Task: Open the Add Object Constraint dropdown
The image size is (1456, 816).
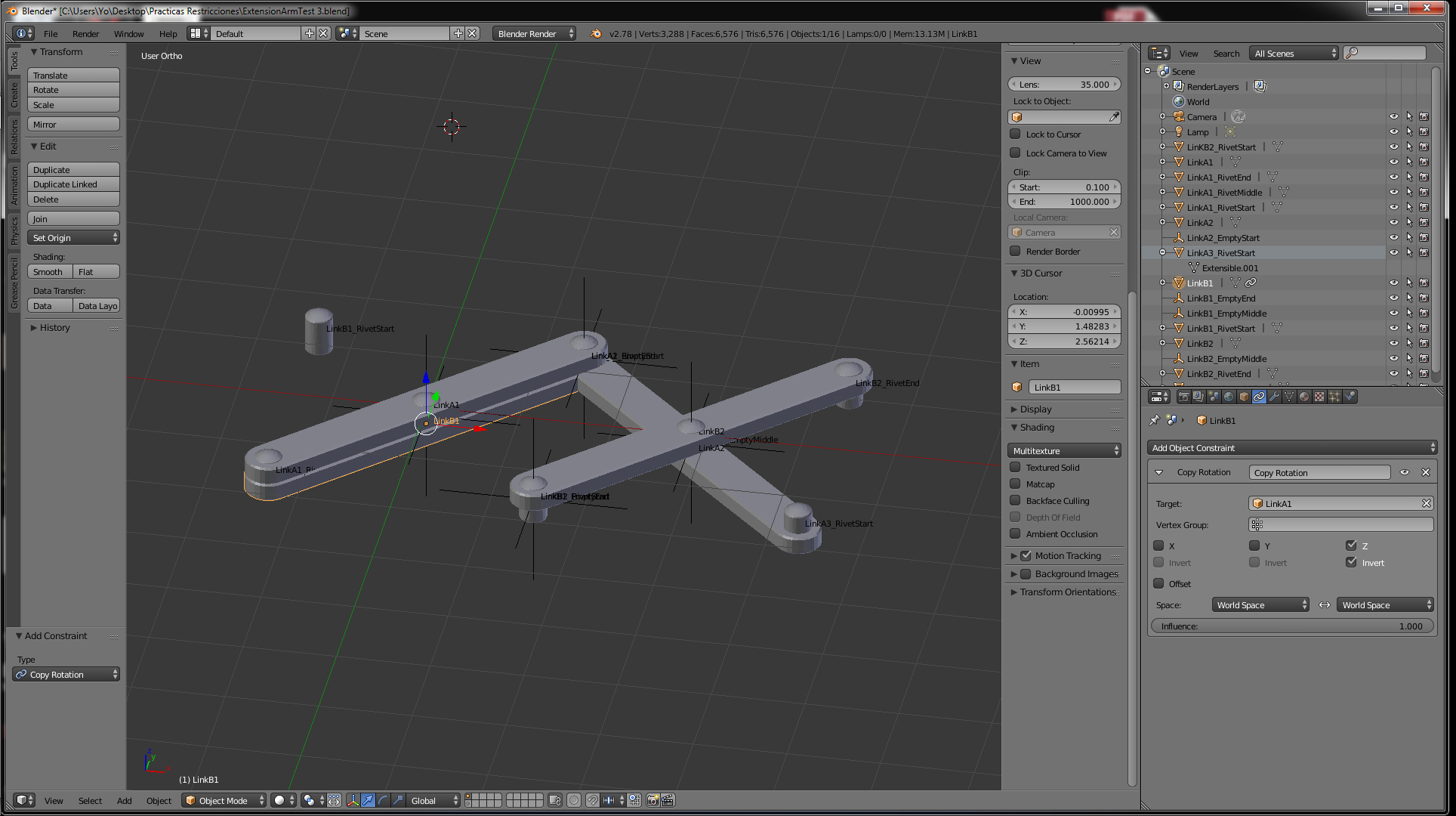Action: [x=1291, y=448]
